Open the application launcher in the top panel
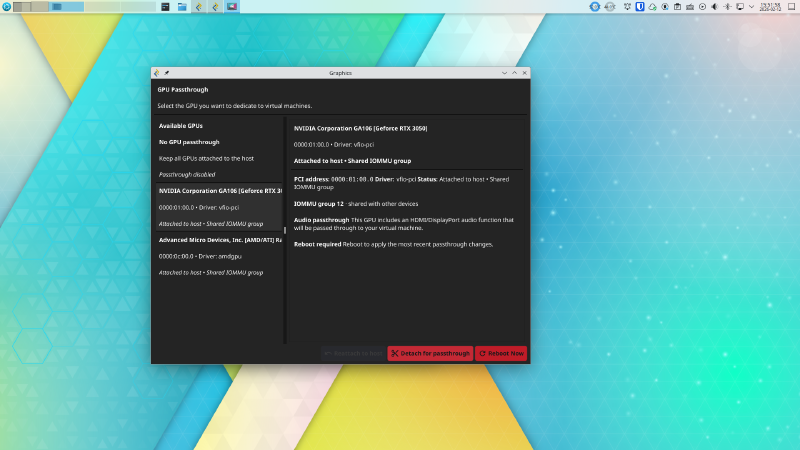This screenshot has height=450, width=800. point(6,6)
